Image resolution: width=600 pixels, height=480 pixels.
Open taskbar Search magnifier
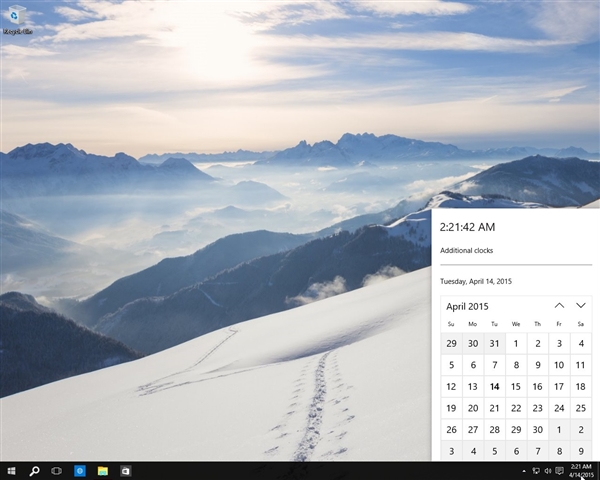pyautogui.click(x=34, y=471)
